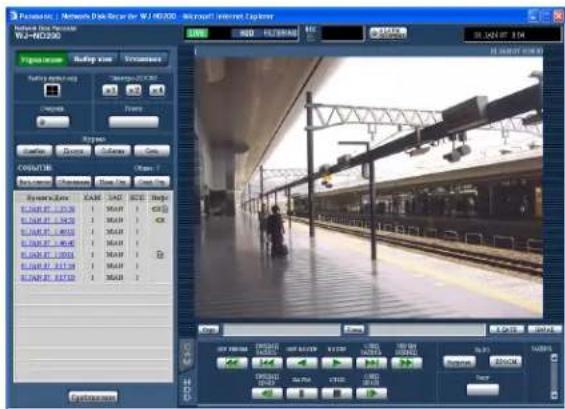The height and width of the screenshot is (409, 565).
Task: Open the first recording event date link
Action: pos(48,209)
